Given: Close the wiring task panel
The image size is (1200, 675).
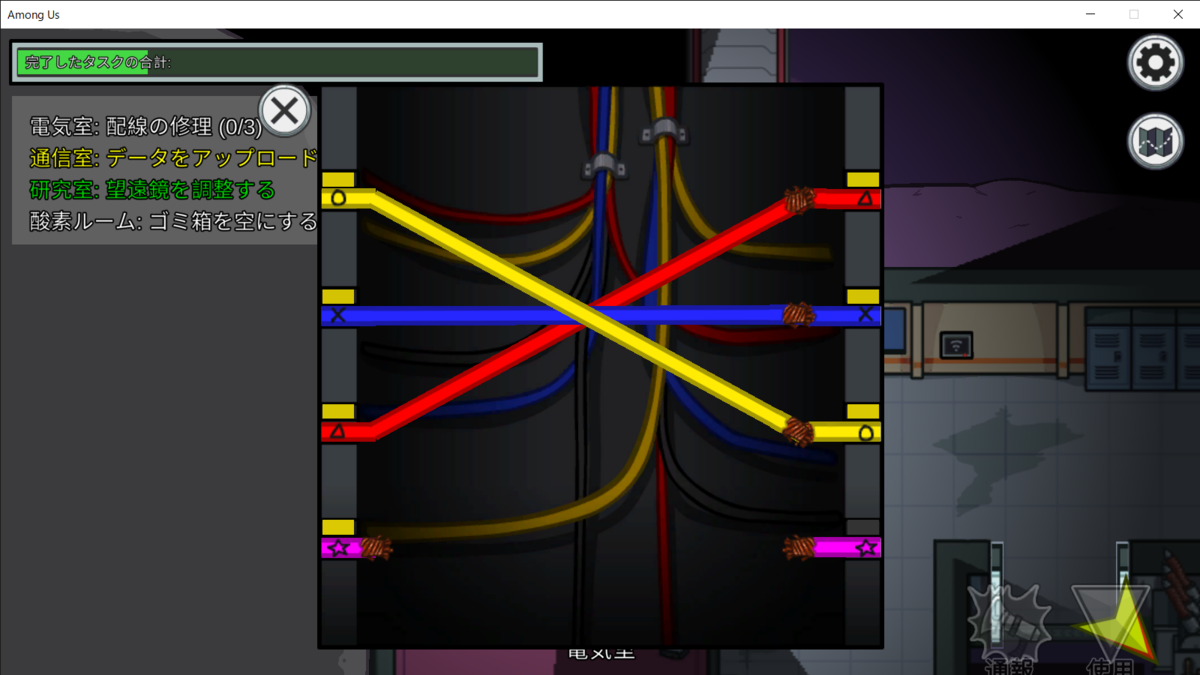Looking at the screenshot, I should (x=284, y=110).
